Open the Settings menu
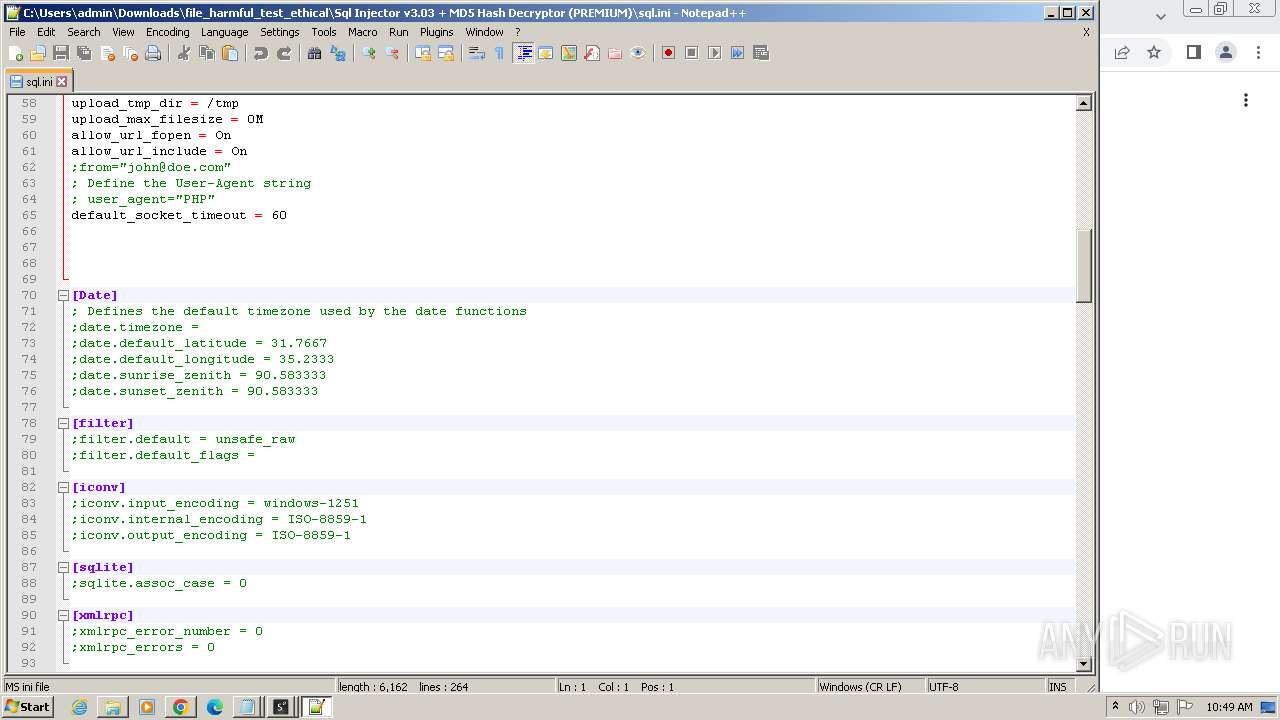This screenshot has height=720, width=1280. [x=280, y=32]
